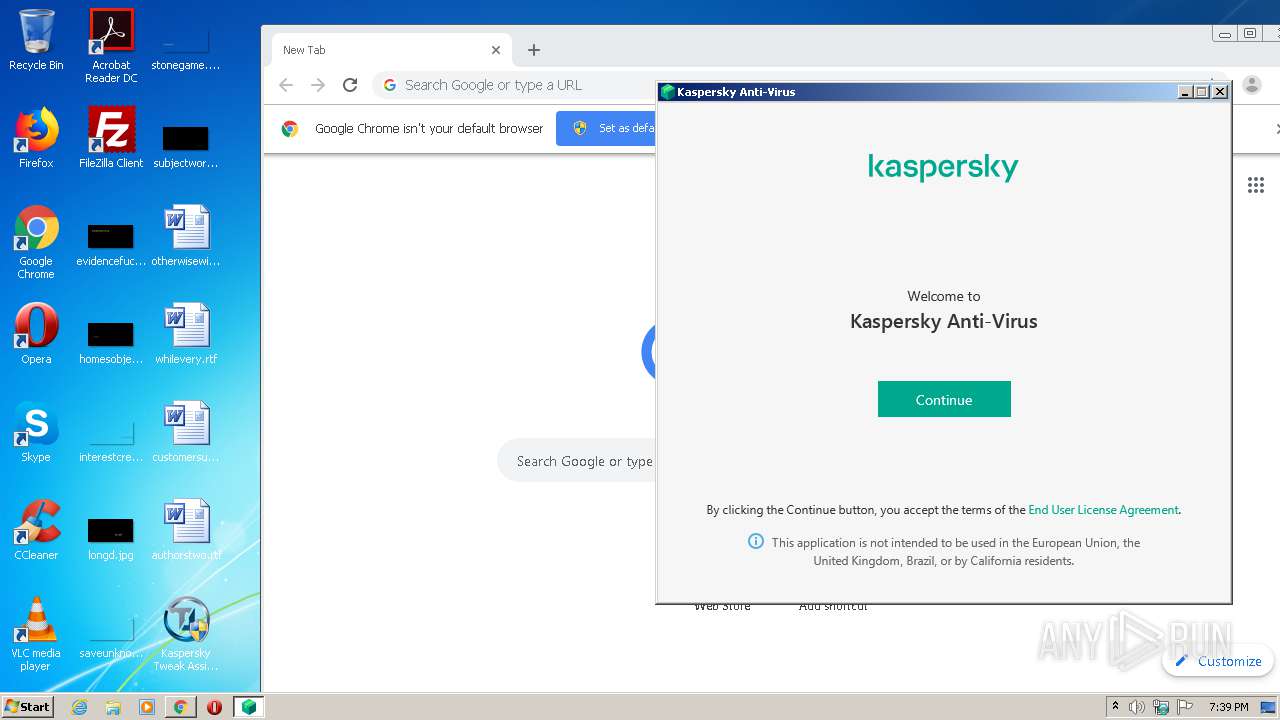Click the Google search box on New Tab

pyautogui.click(x=577, y=461)
